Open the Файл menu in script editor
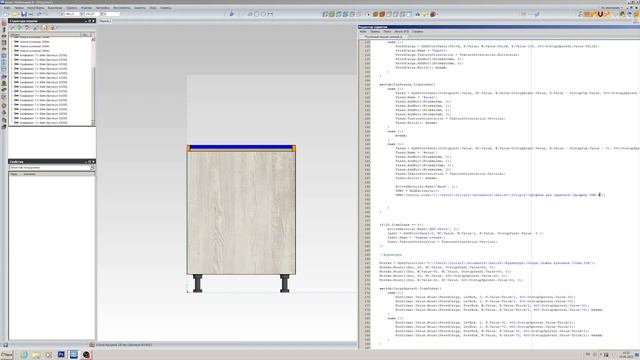 [363, 31]
